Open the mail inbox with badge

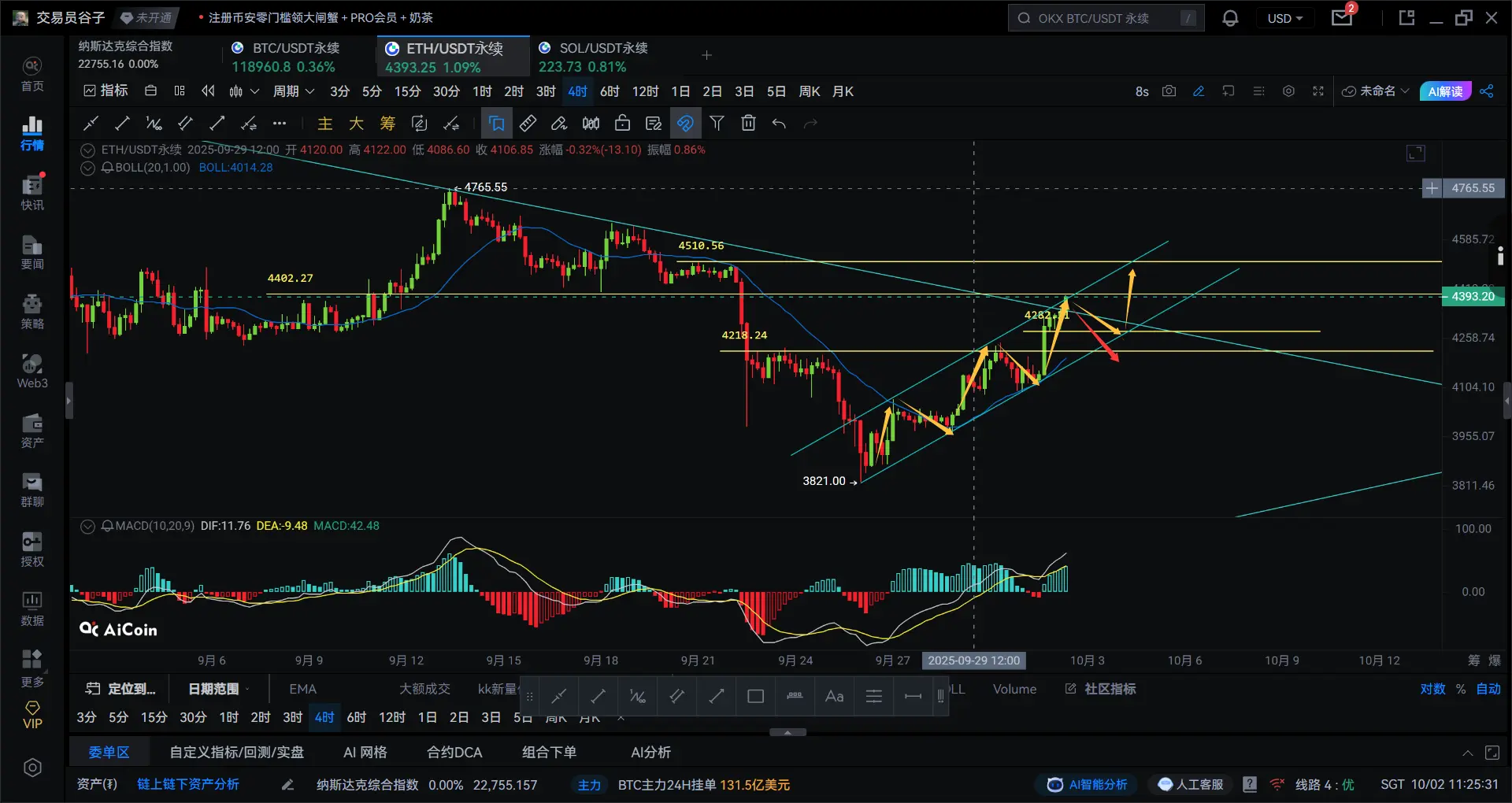pos(1342,17)
